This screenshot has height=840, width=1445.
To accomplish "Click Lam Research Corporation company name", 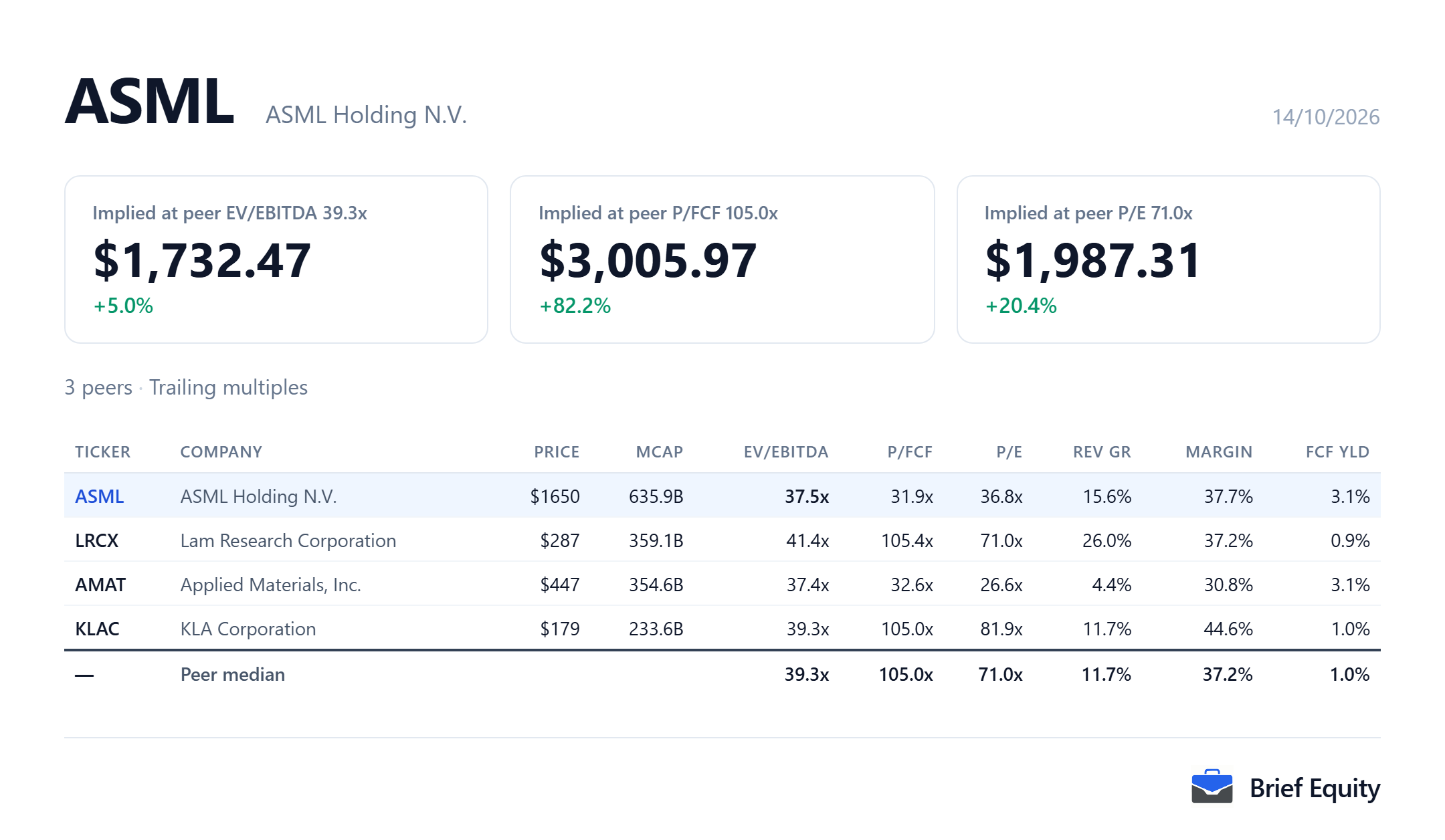I will pos(288,540).
